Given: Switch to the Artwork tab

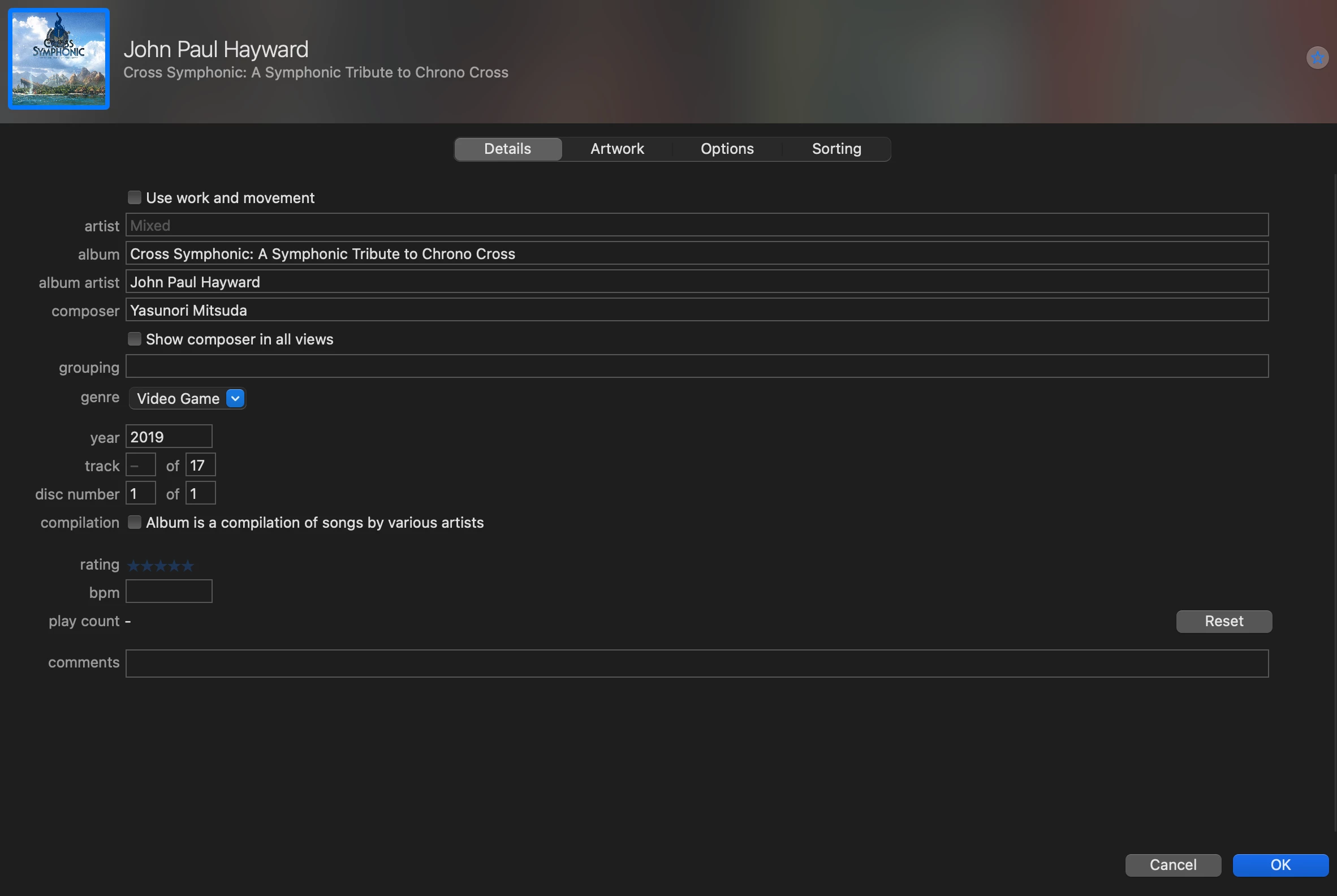Looking at the screenshot, I should coord(617,149).
